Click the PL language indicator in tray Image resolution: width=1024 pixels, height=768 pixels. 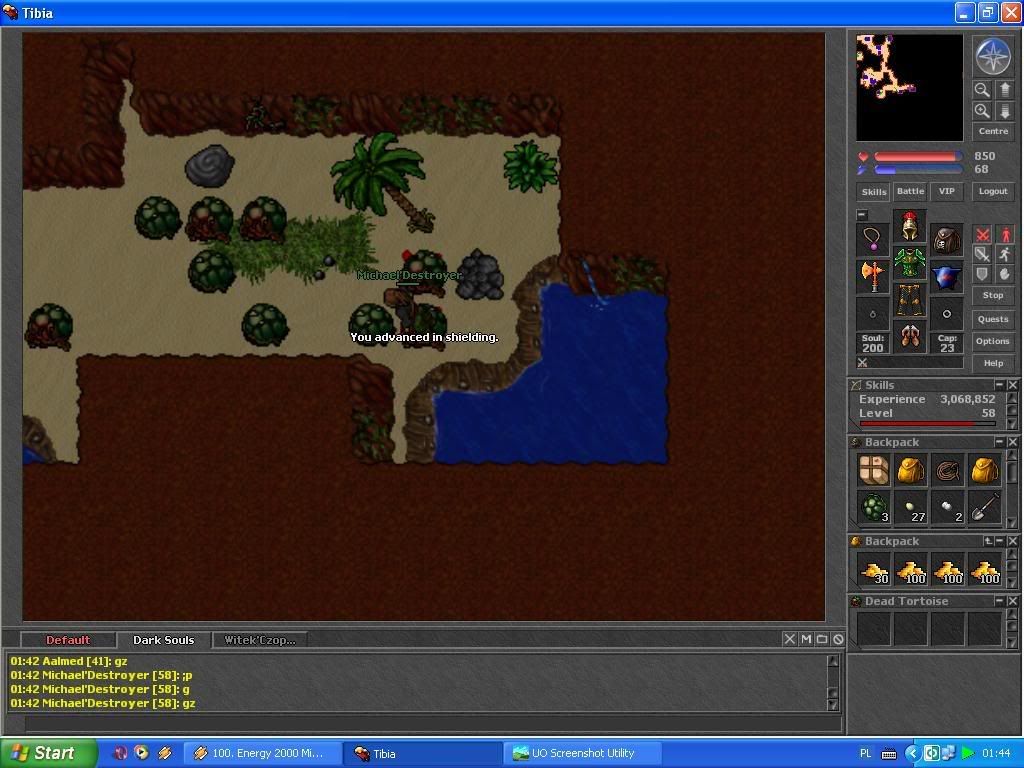click(865, 754)
